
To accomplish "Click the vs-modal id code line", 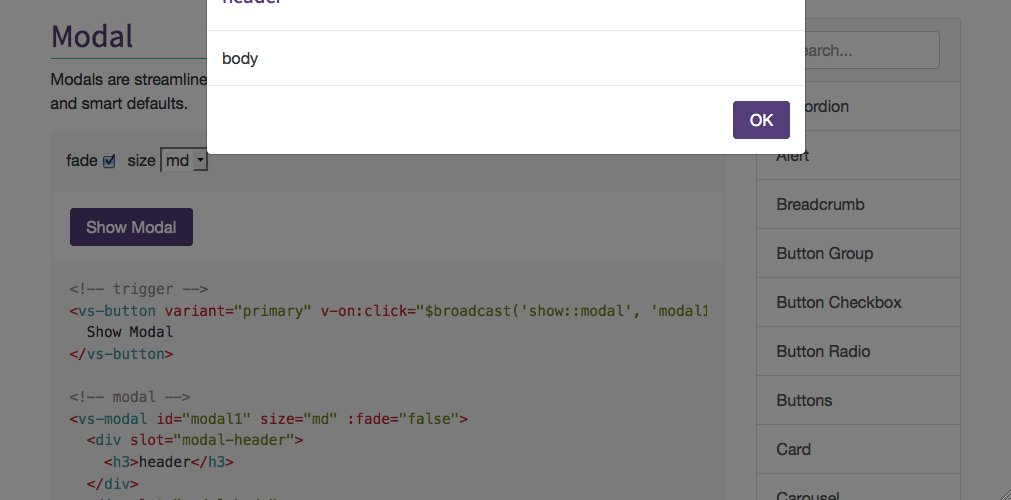I will [268, 419].
